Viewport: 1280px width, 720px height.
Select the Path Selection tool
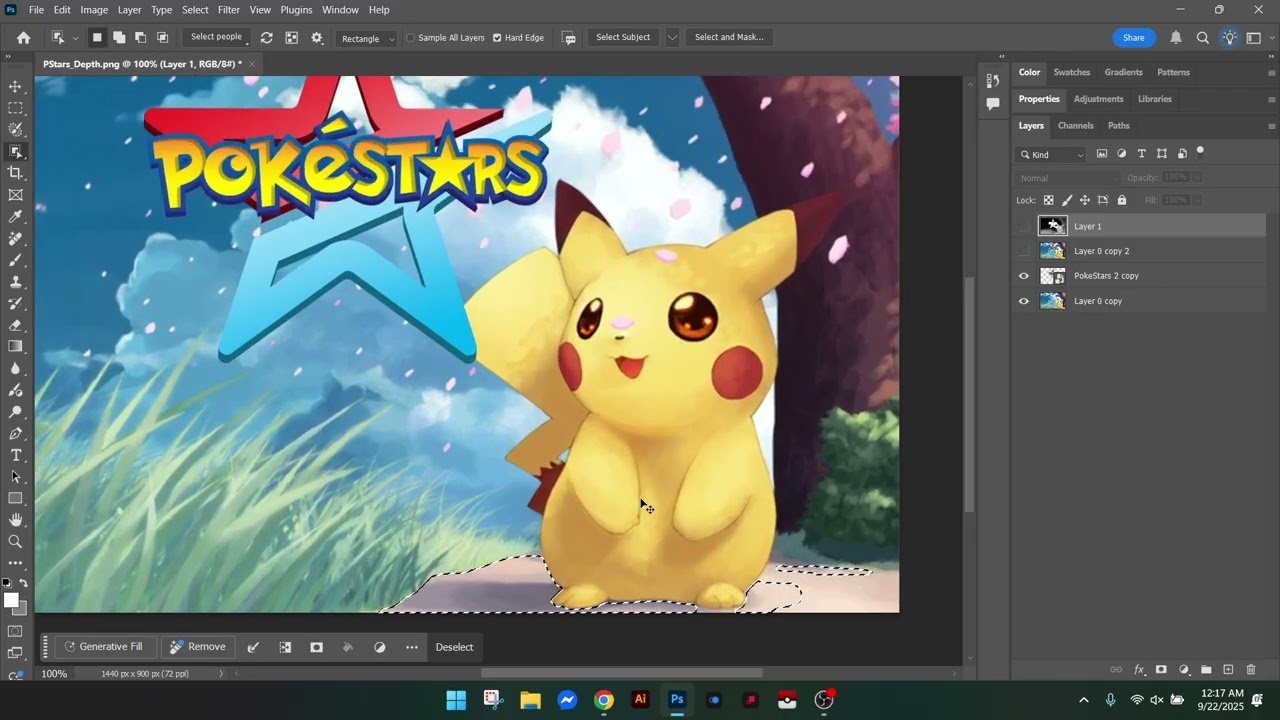tap(15, 477)
